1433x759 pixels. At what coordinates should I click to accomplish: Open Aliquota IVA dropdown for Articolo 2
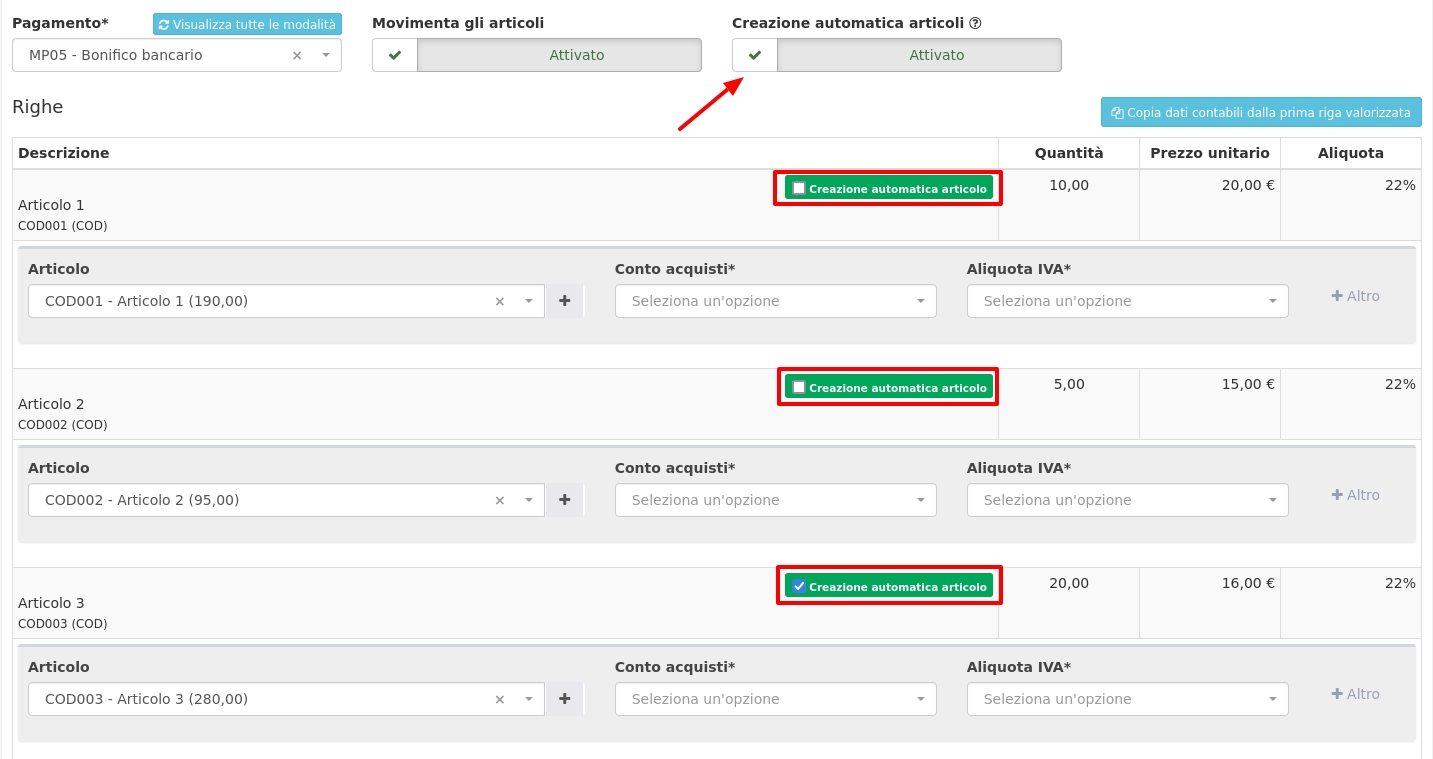tap(1127, 500)
